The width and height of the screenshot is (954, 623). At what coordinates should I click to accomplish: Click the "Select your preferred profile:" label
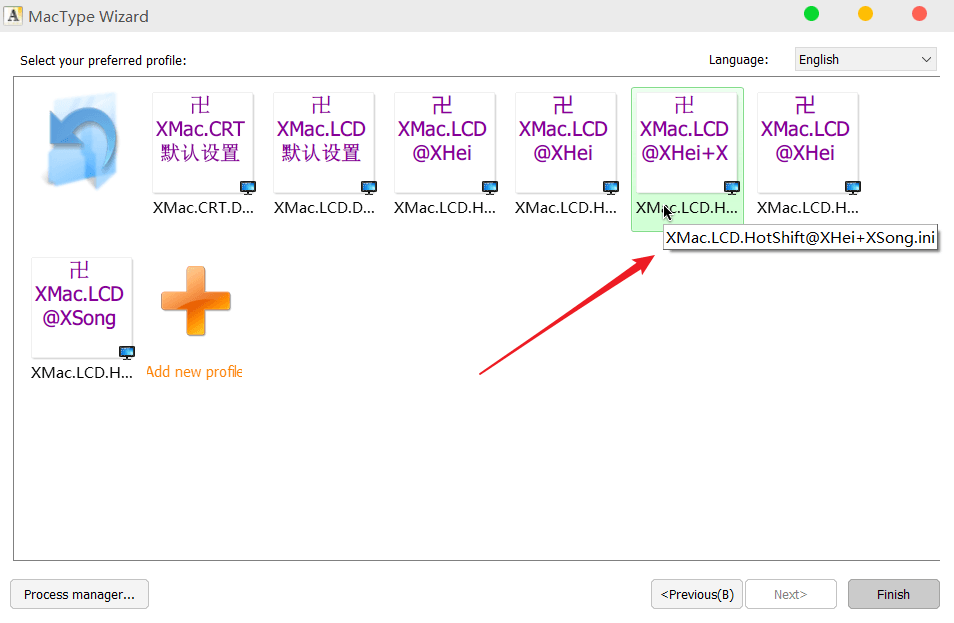pyautogui.click(x=103, y=61)
